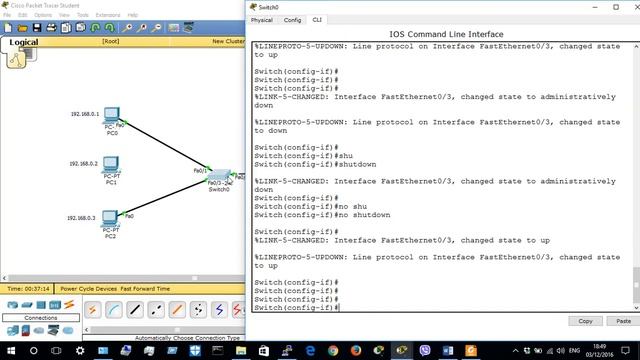Click the workspace scrollbar left arrow
Screen dimensions: 640x360
pyautogui.click(x=4, y=278)
